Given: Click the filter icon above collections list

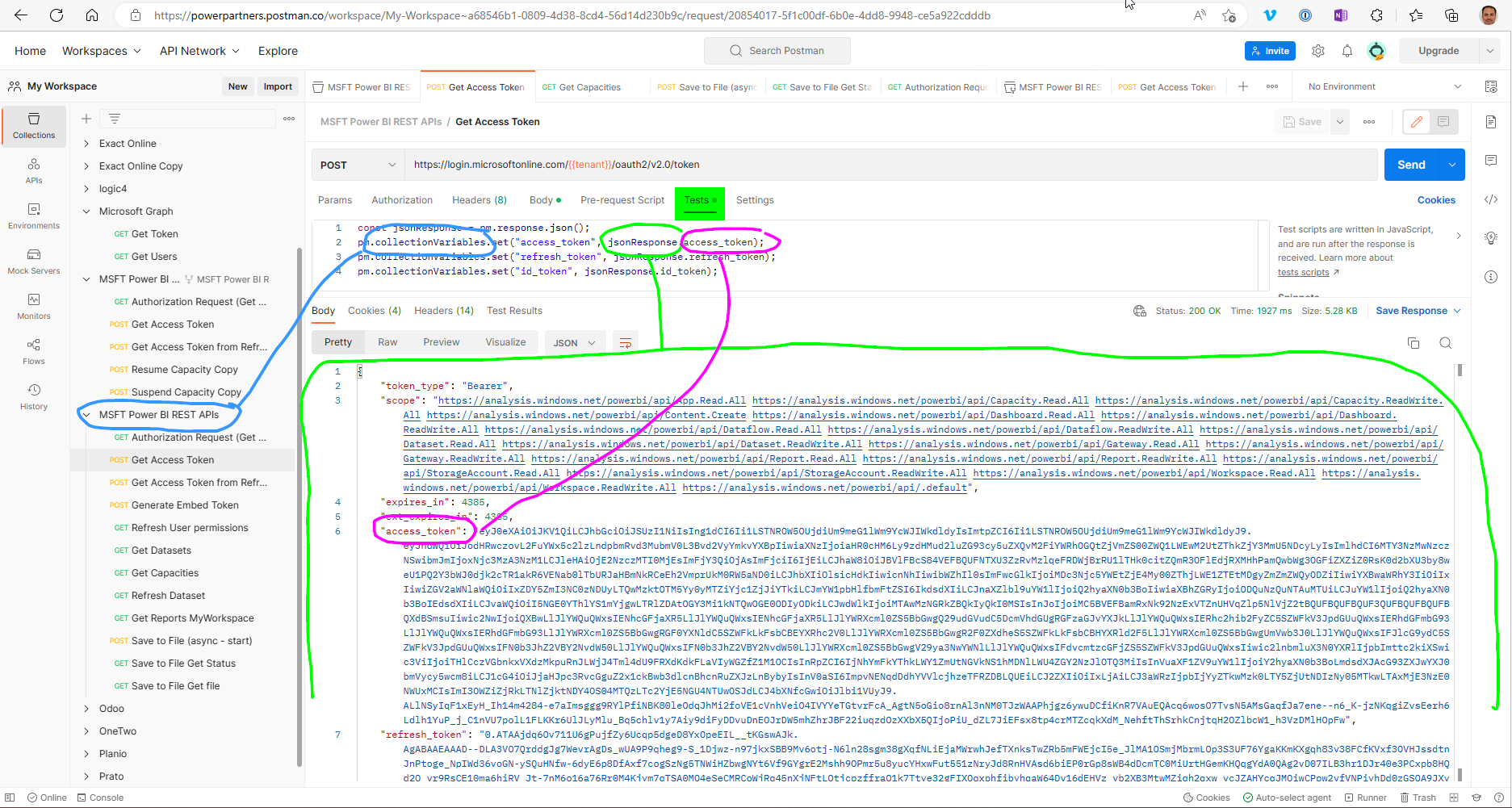Looking at the screenshot, I should [115, 119].
